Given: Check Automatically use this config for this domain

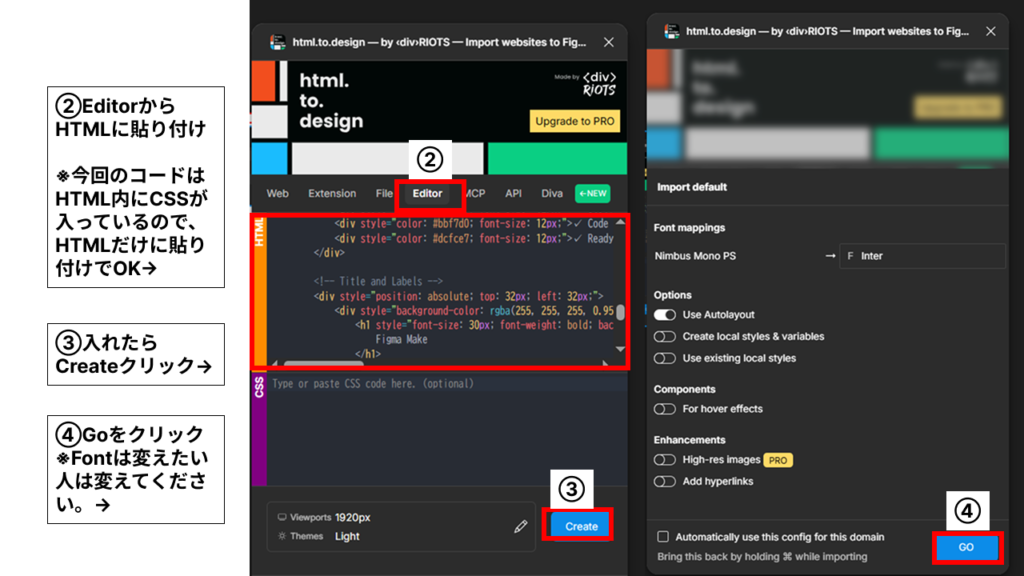Looking at the screenshot, I should click(x=663, y=537).
